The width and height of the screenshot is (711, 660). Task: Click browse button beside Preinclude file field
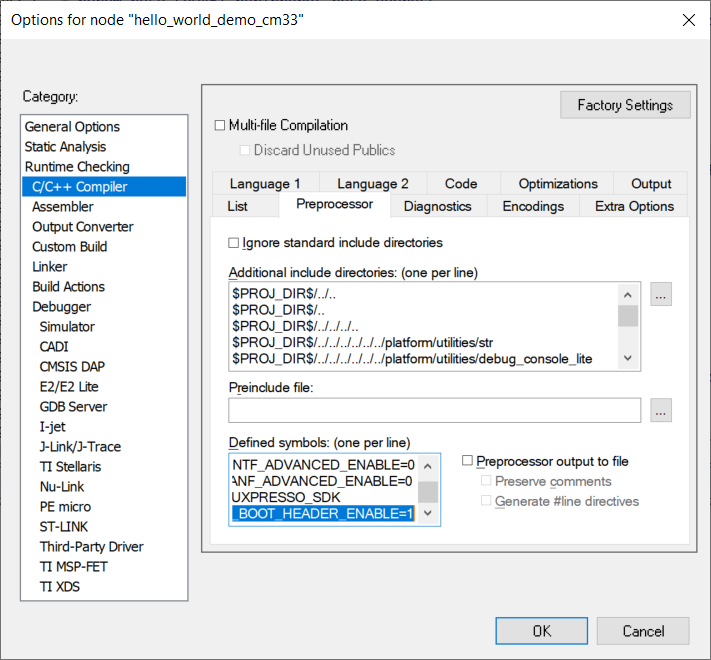(x=660, y=410)
